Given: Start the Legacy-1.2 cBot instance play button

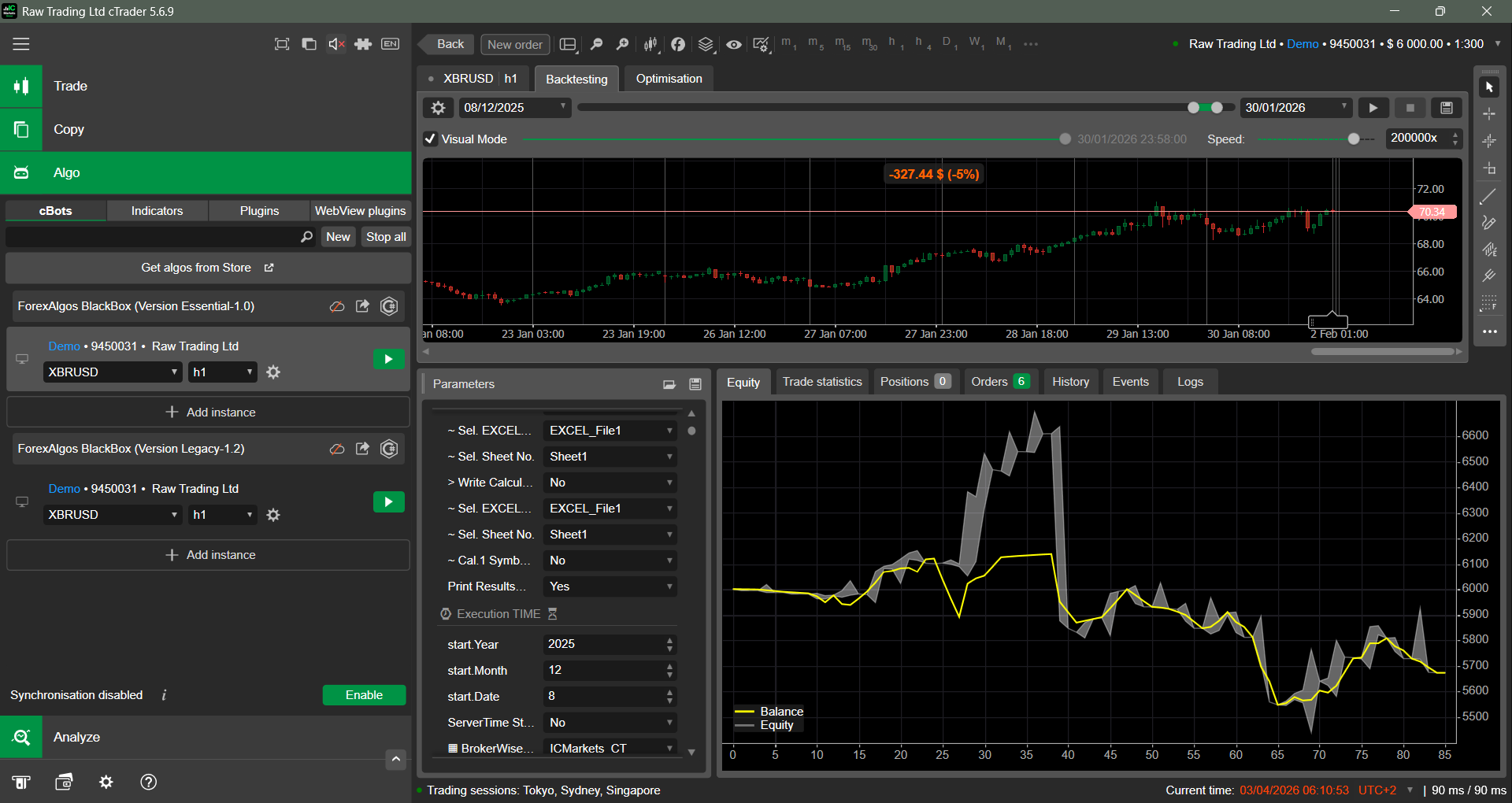Looking at the screenshot, I should click(x=388, y=502).
